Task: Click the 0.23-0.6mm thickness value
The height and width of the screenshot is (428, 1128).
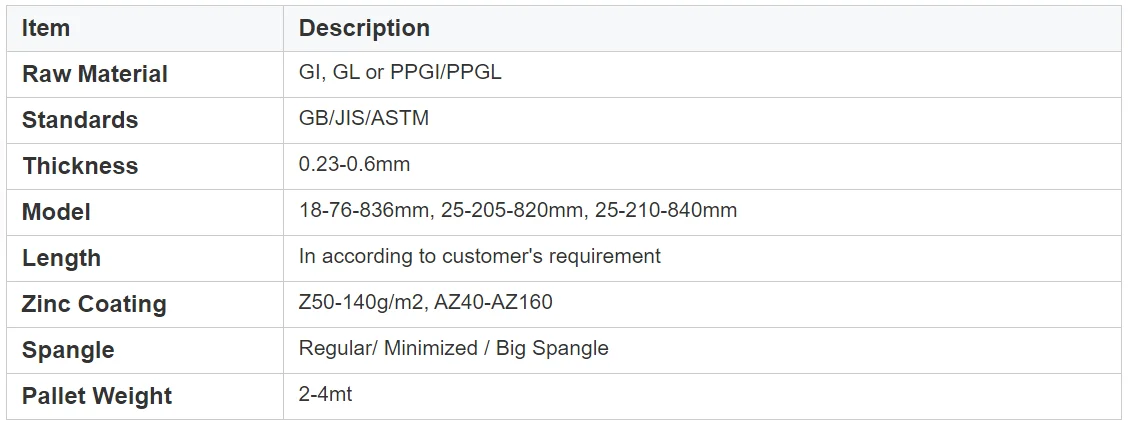Action: point(354,165)
